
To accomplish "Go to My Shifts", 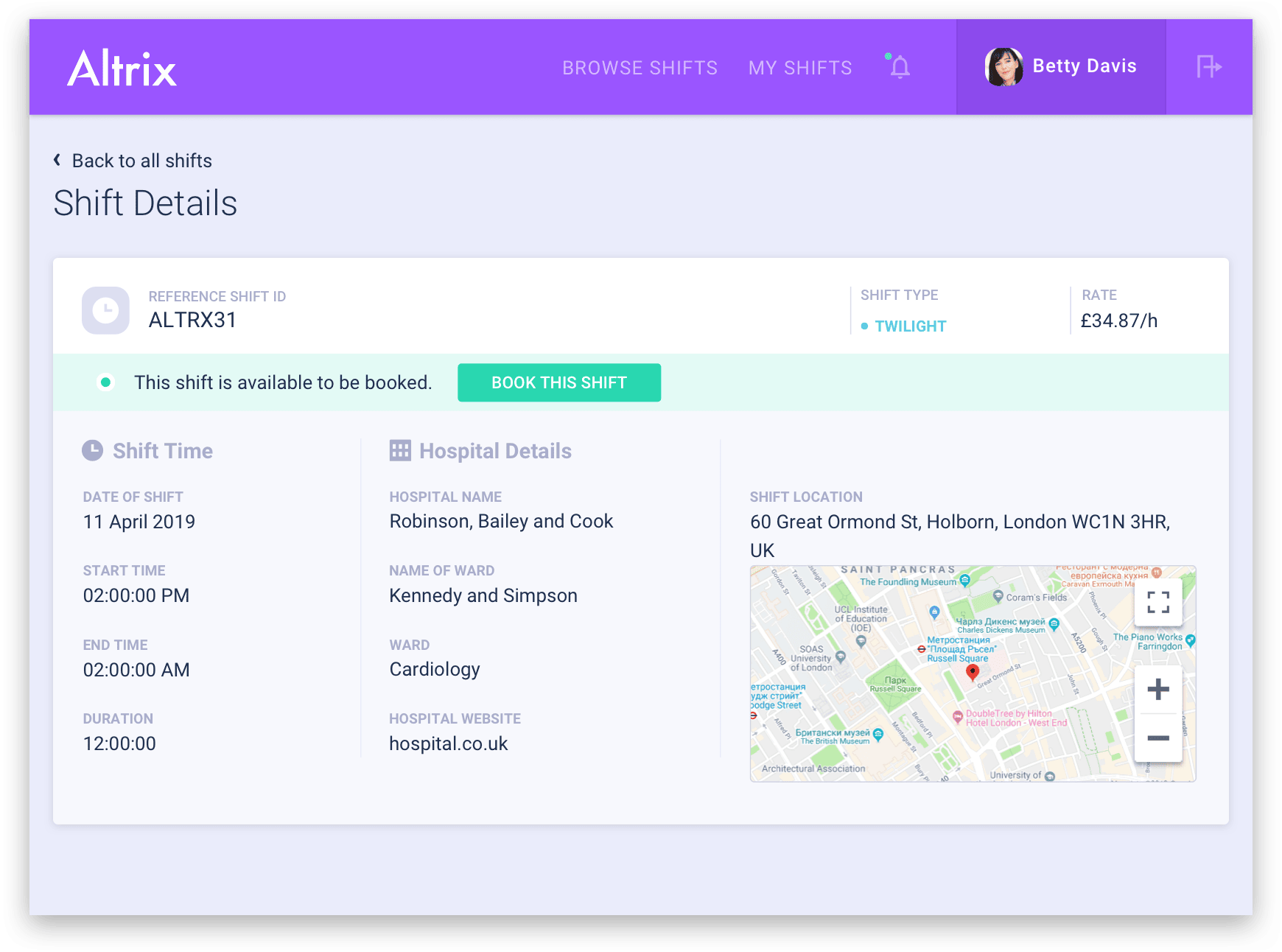I will (x=800, y=68).
